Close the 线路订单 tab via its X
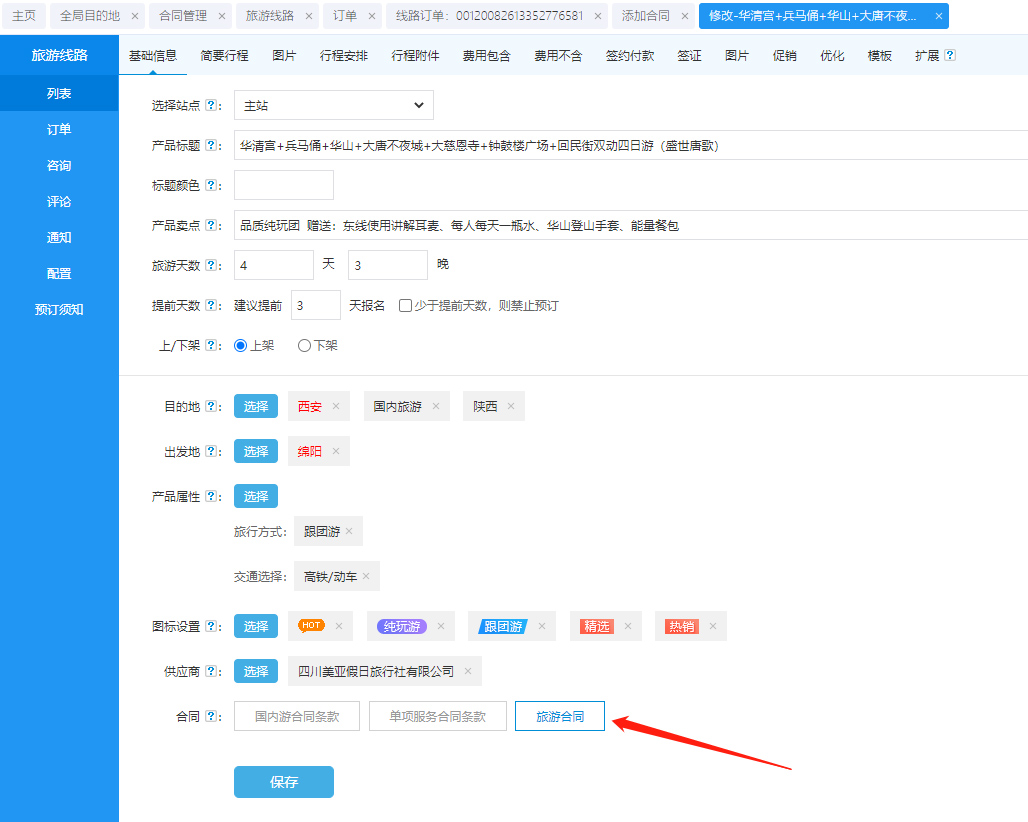 [597, 16]
